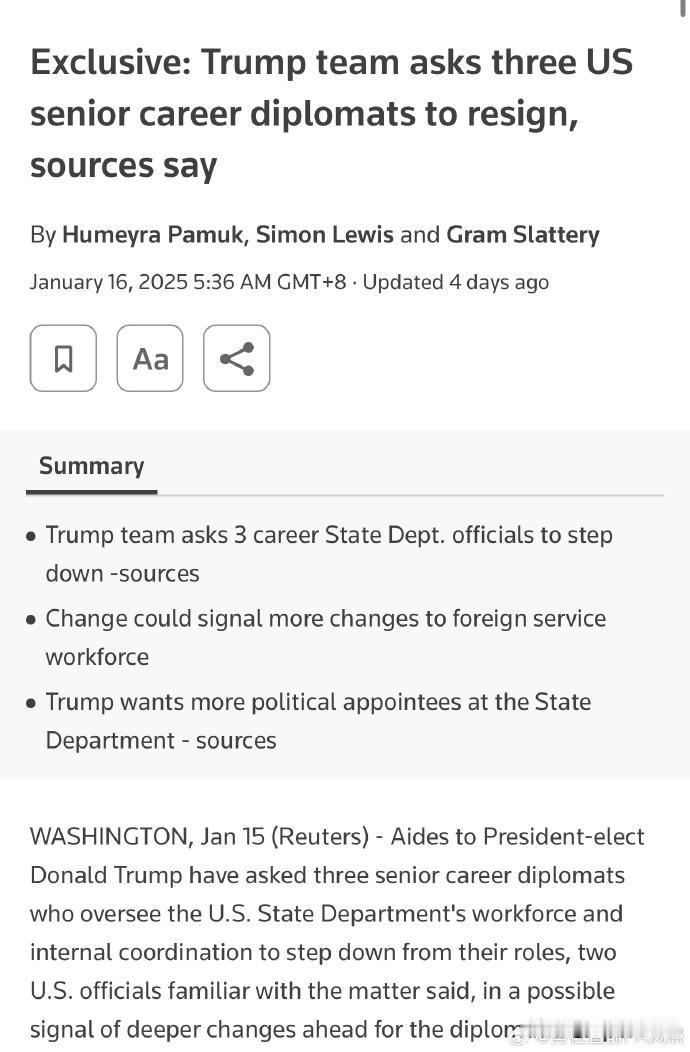Open author Gram Slattery's profile
Screen dimensions: 690x1052
pos(523,234)
